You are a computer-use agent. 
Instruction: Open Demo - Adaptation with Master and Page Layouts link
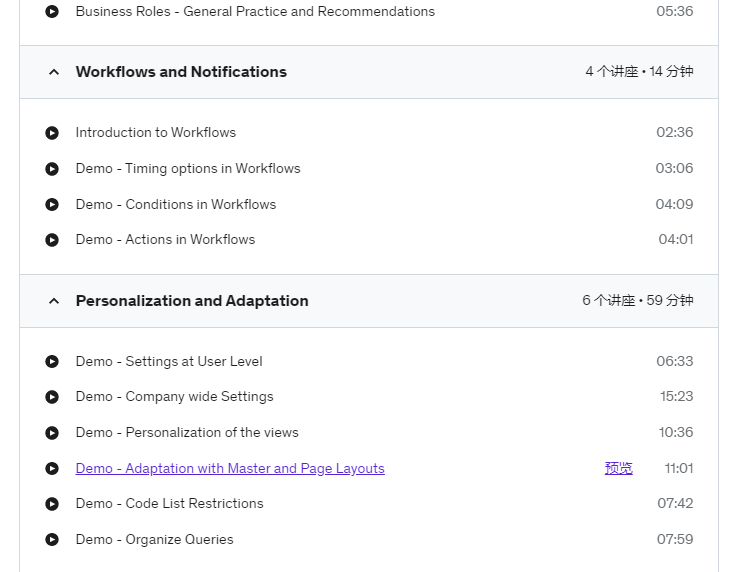pyautogui.click(x=230, y=468)
